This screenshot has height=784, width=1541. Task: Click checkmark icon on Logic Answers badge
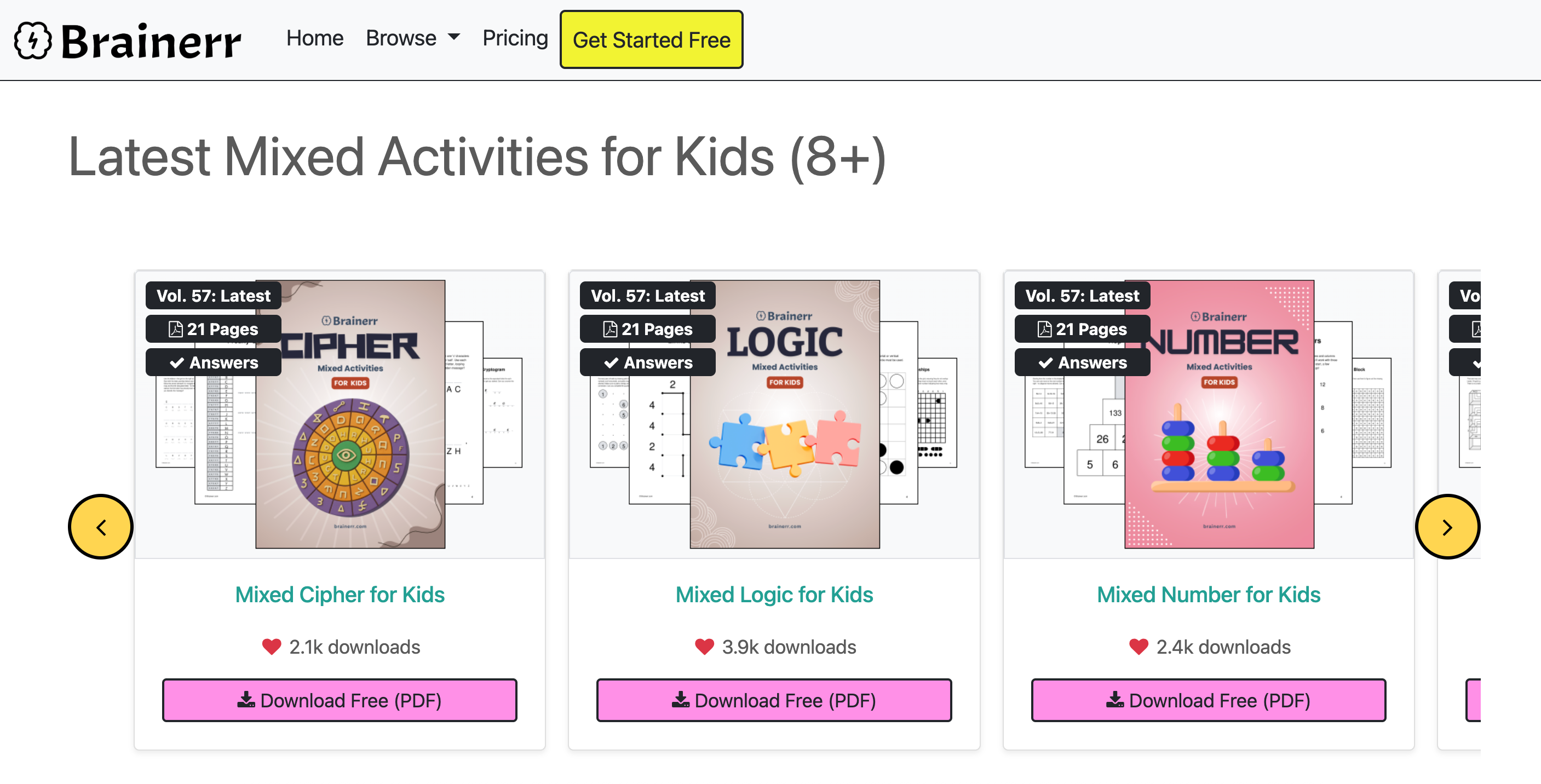[611, 362]
